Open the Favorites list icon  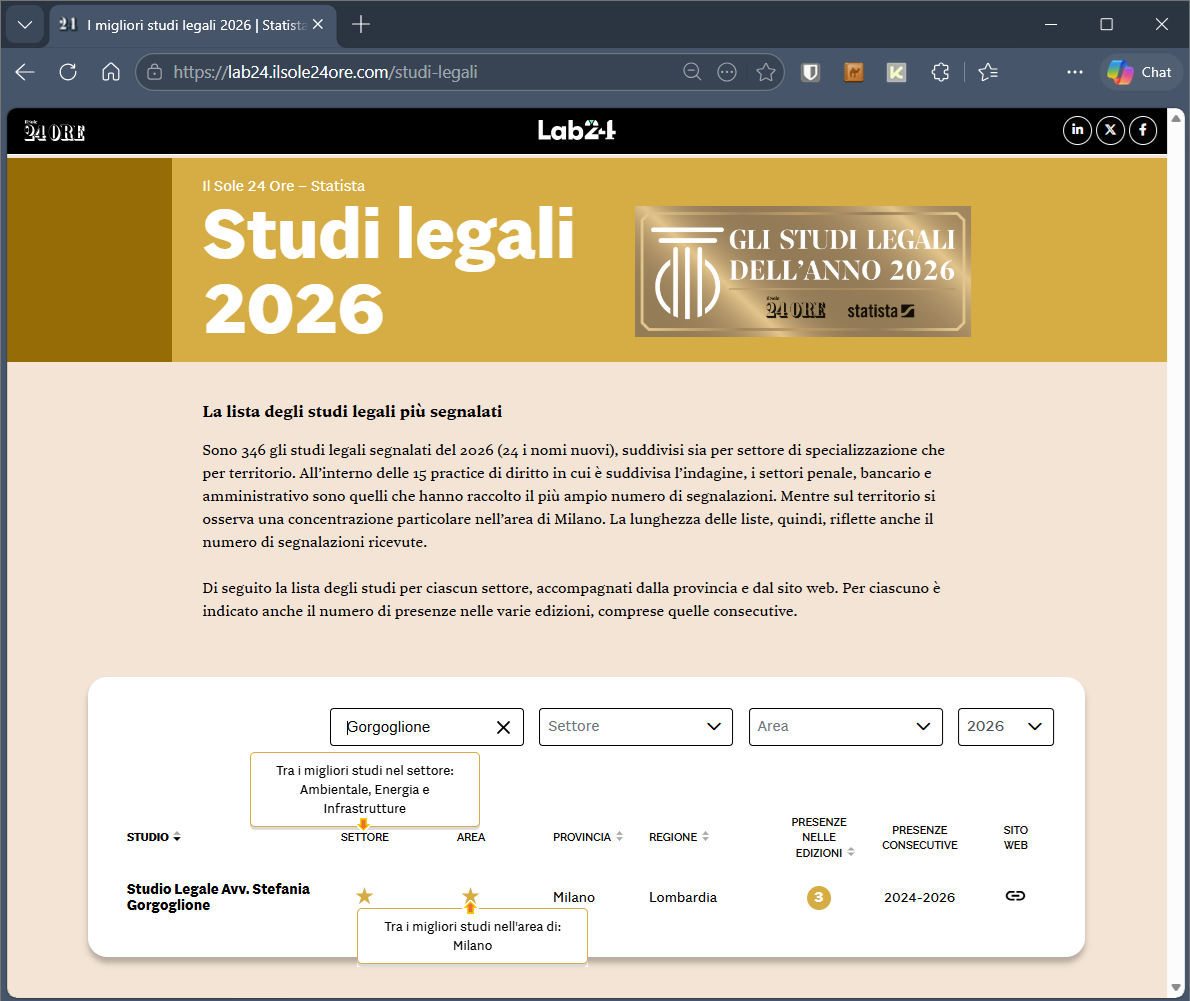pyautogui.click(x=988, y=72)
